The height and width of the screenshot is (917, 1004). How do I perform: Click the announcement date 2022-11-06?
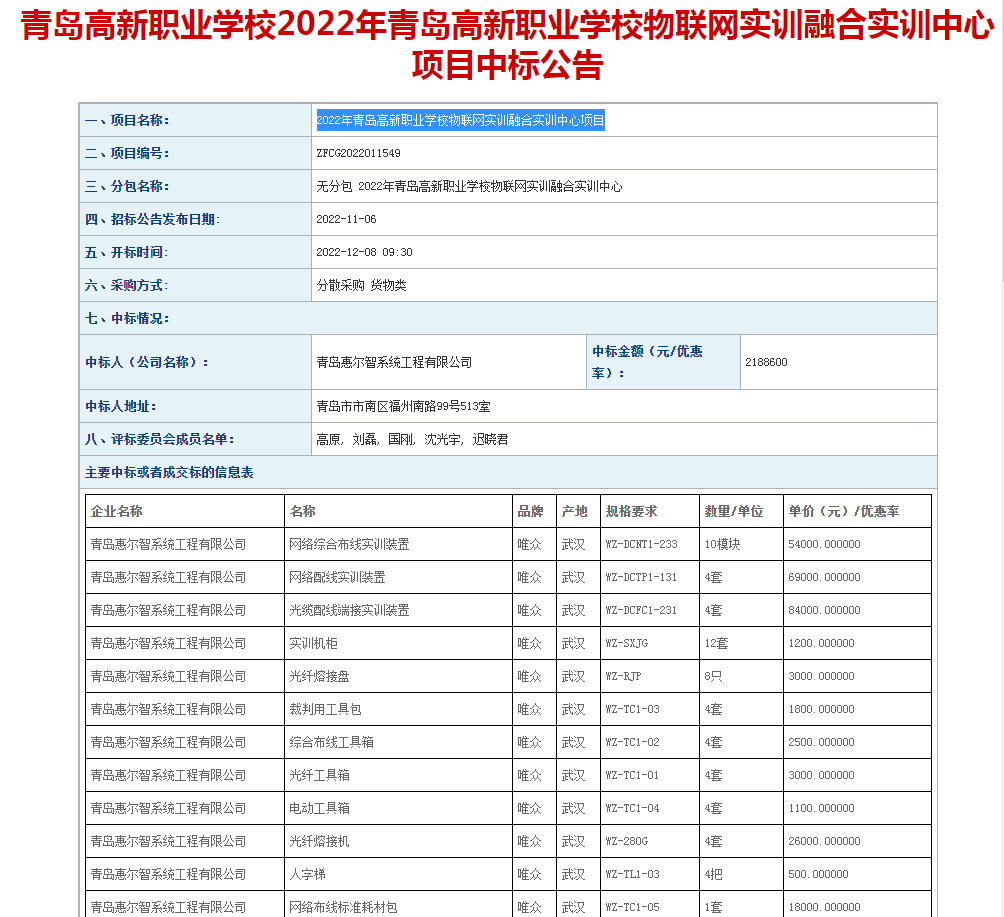346,219
